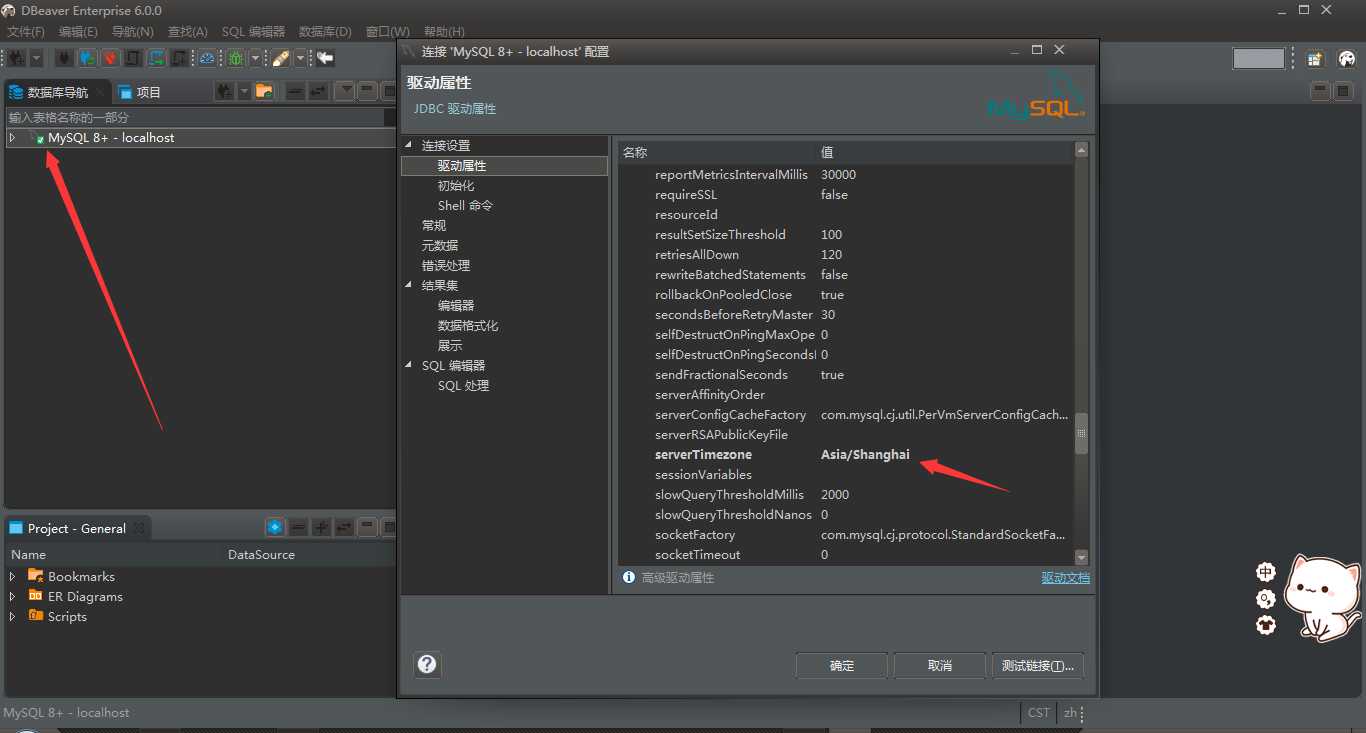Click the properties list scroll down arrow
This screenshot has width=1366, height=733.
[1081, 557]
